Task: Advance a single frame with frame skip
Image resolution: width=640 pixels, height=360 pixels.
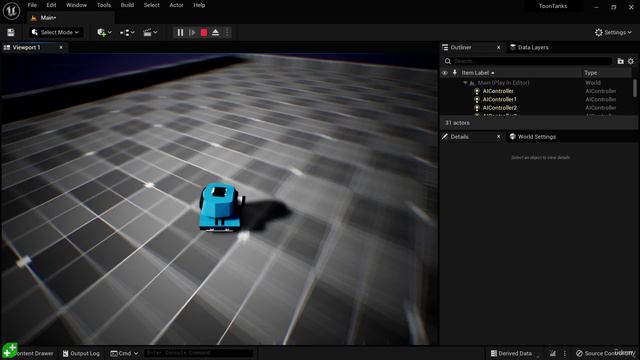Action: tap(192, 32)
